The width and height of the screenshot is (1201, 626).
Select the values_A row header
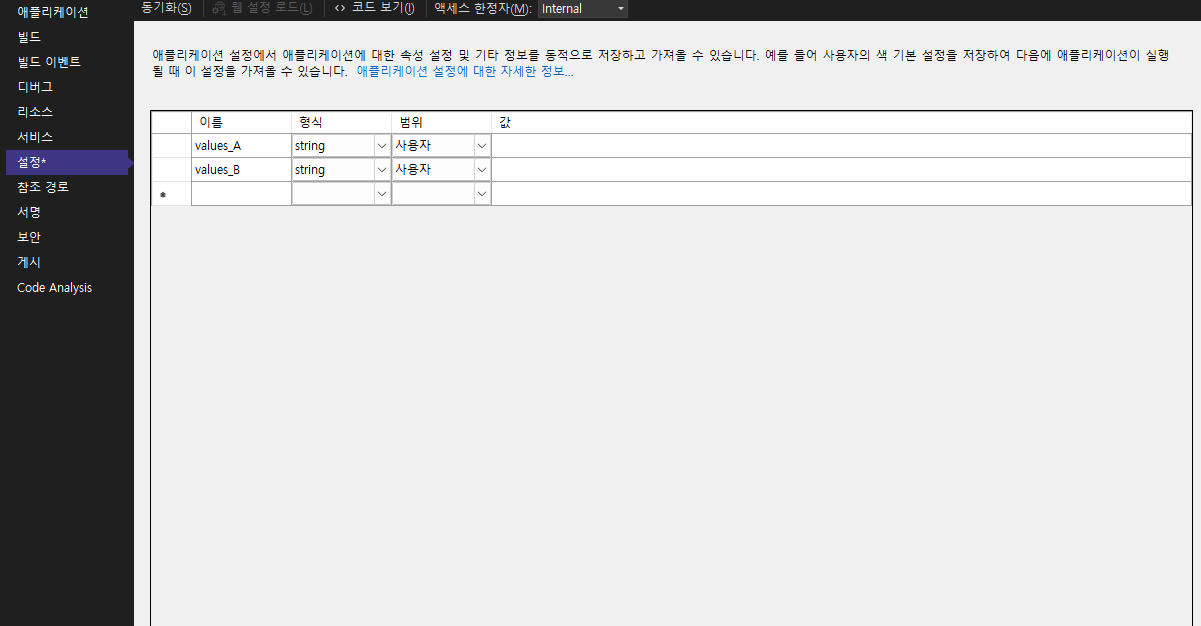coord(171,146)
